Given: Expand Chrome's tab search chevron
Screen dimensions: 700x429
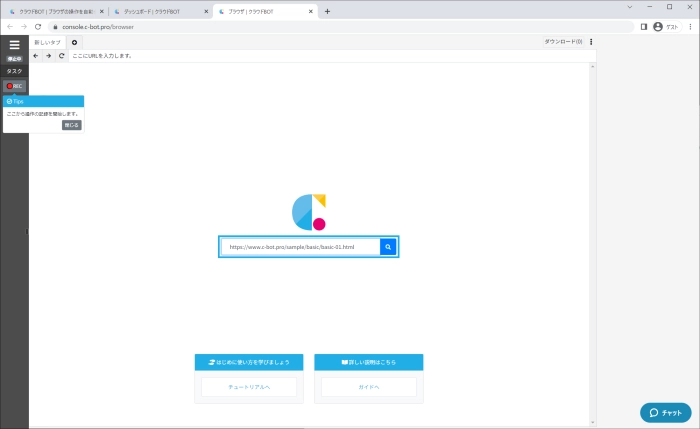Looking at the screenshot, I should click(630, 7).
